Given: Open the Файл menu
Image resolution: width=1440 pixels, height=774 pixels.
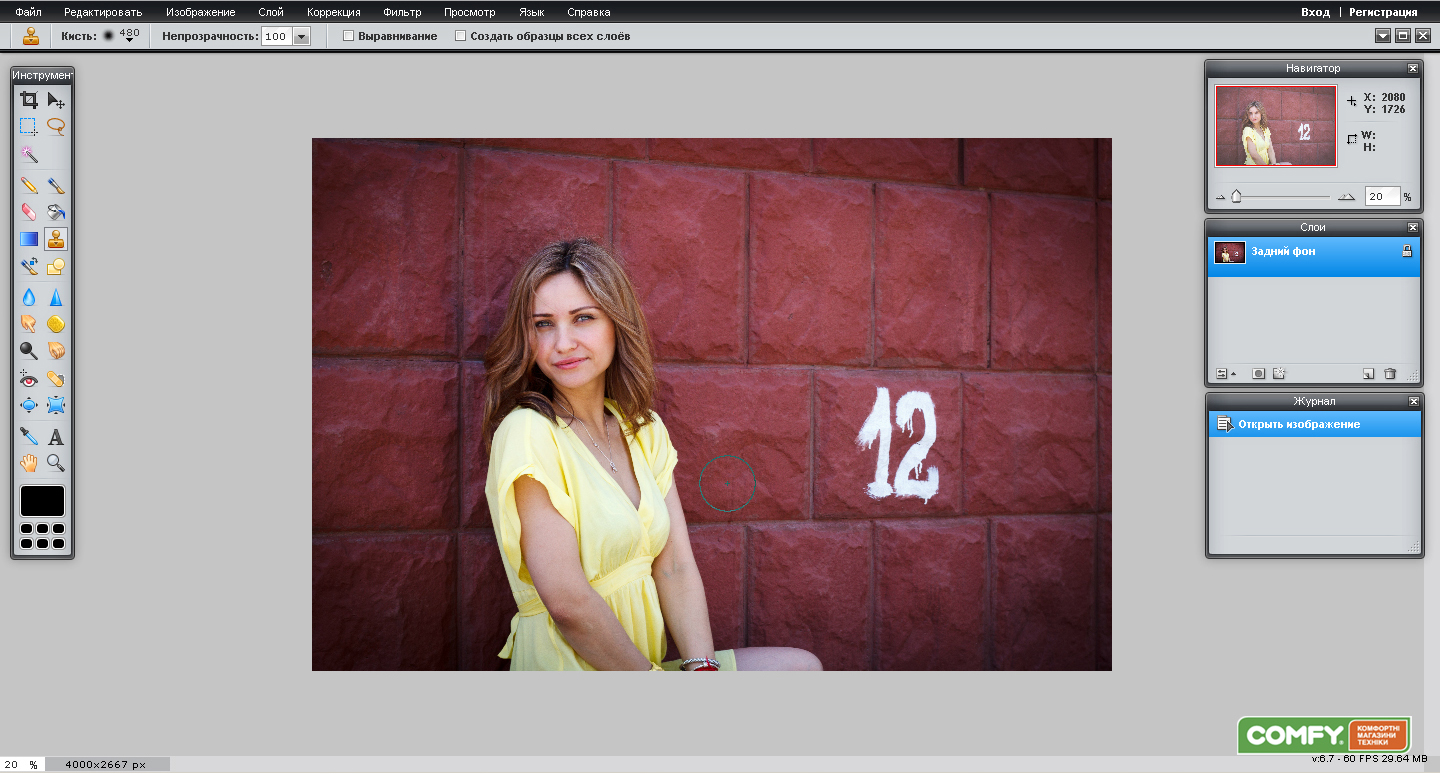Looking at the screenshot, I should (x=28, y=12).
